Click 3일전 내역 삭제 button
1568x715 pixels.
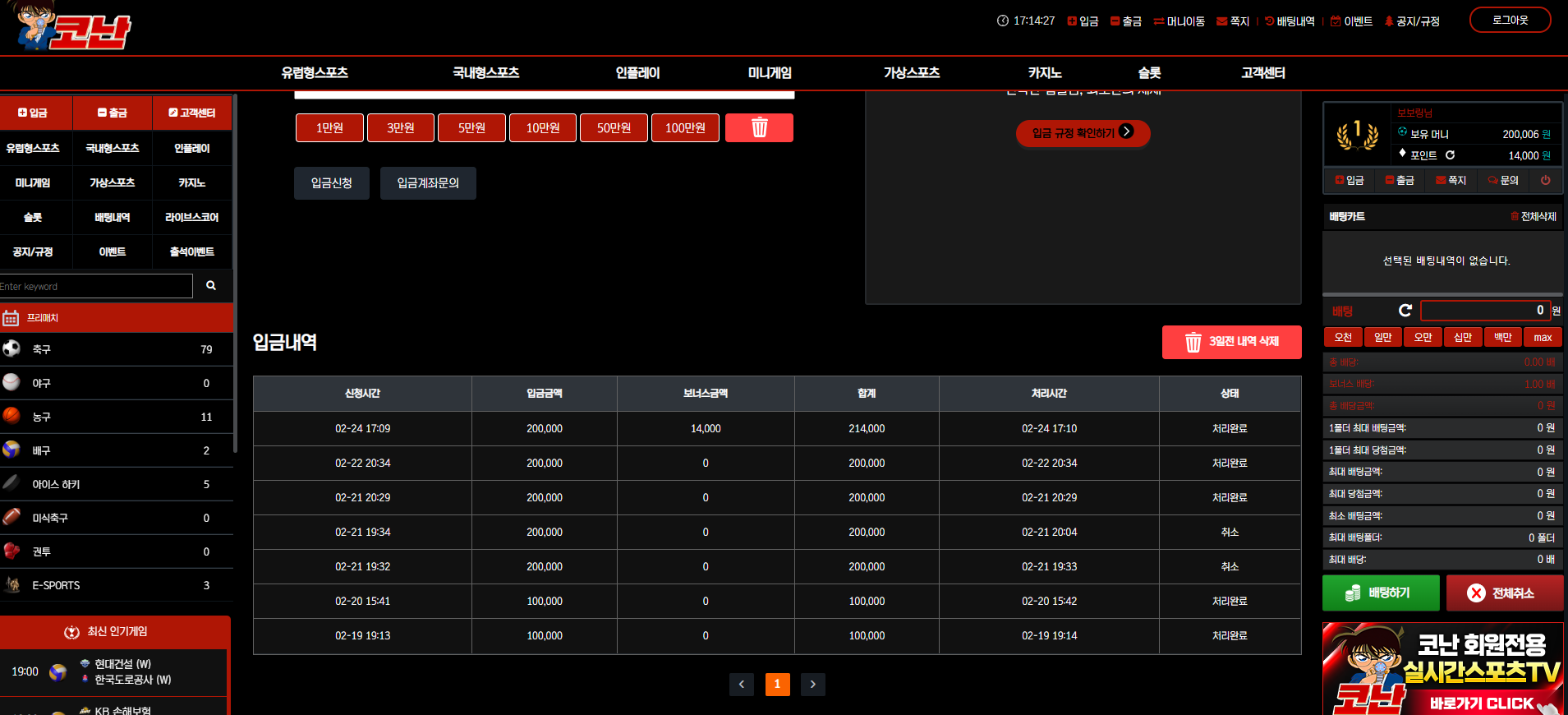1232,342
